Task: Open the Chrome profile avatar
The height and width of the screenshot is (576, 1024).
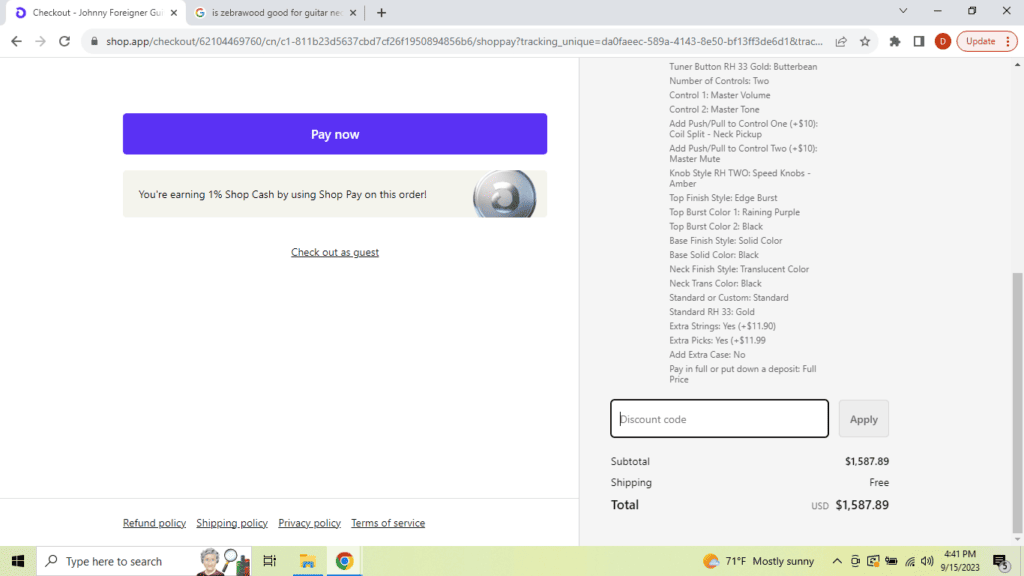Action: click(x=942, y=41)
